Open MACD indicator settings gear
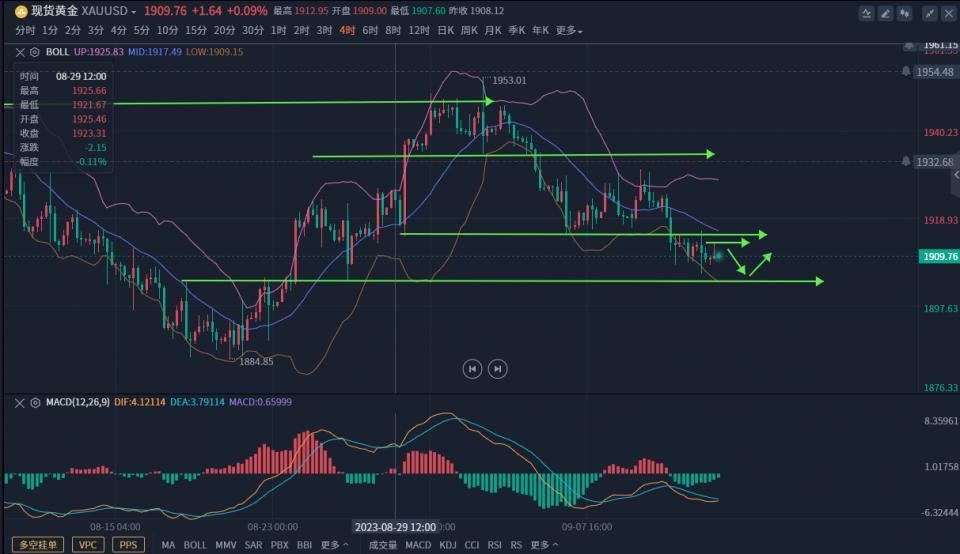Screen dimensions: 960x554 coord(35,402)
